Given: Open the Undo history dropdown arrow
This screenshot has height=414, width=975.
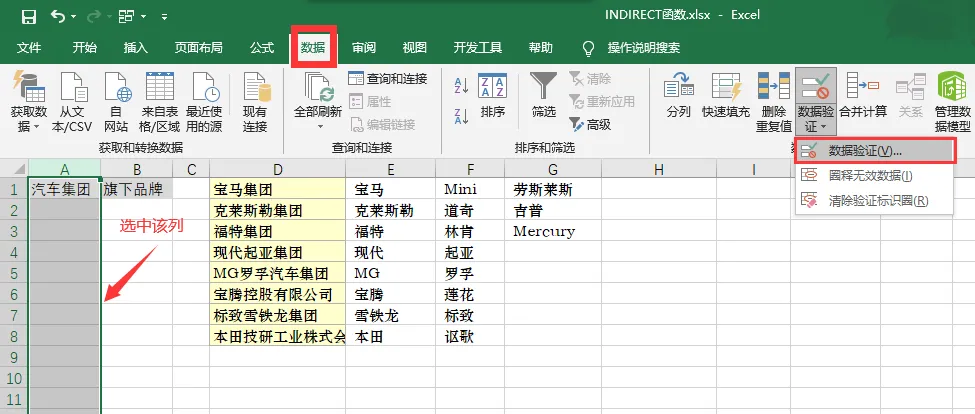Looking at the screenshot, I should tap(73, 17).
